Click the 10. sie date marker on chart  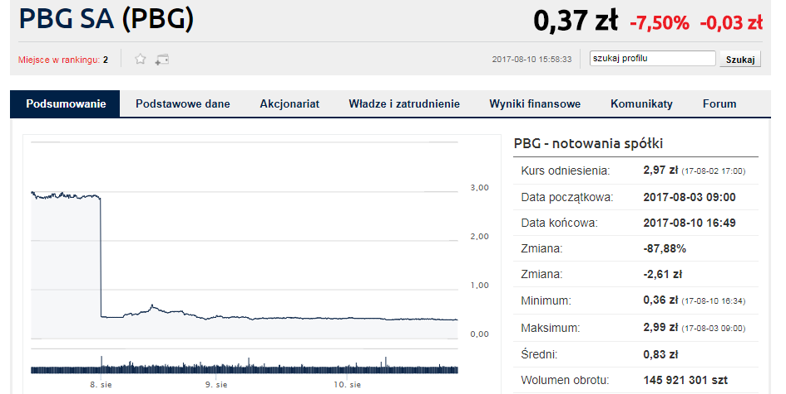pos(347,385)
